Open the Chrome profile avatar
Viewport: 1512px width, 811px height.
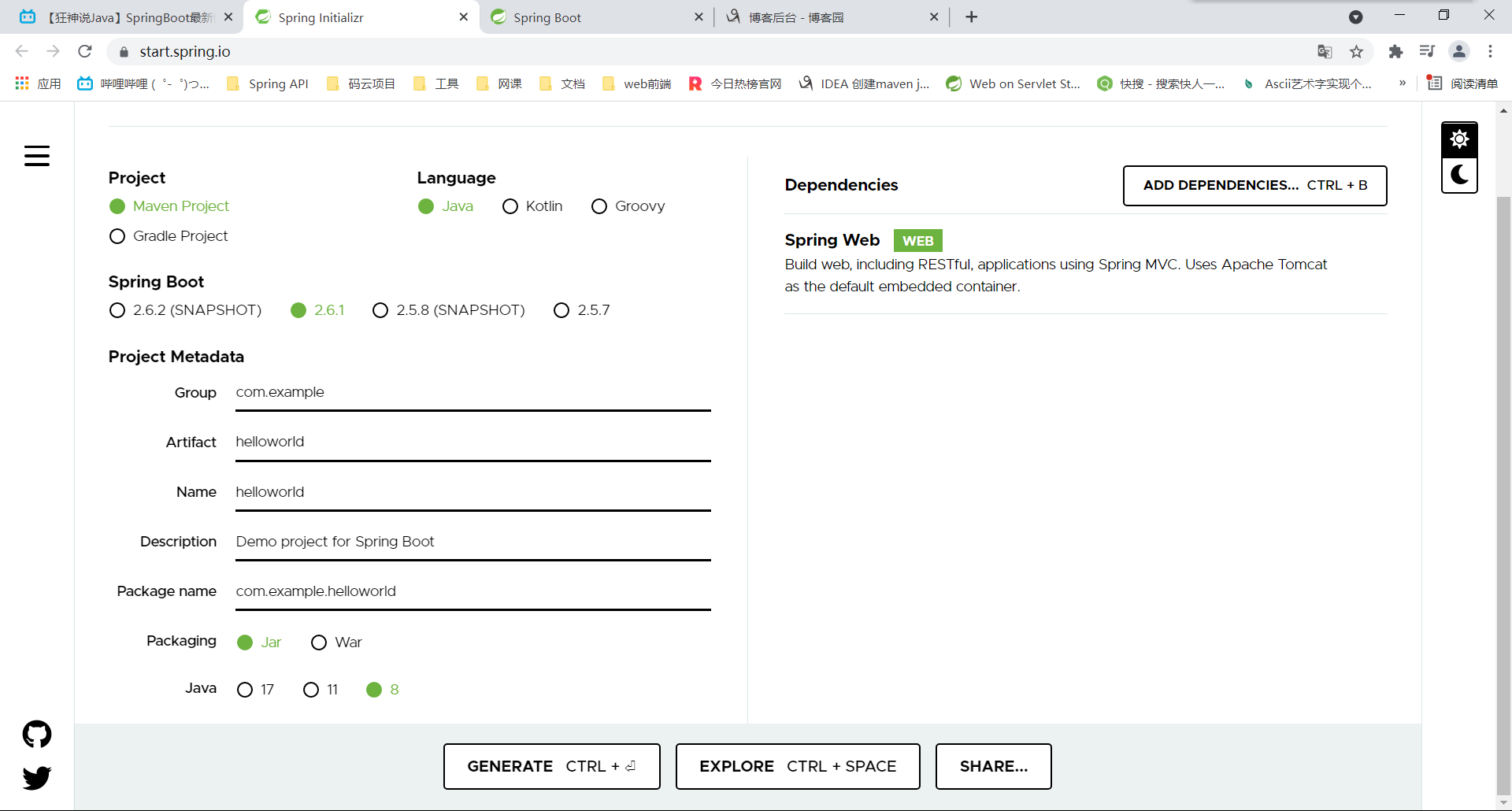point(1459,51)
